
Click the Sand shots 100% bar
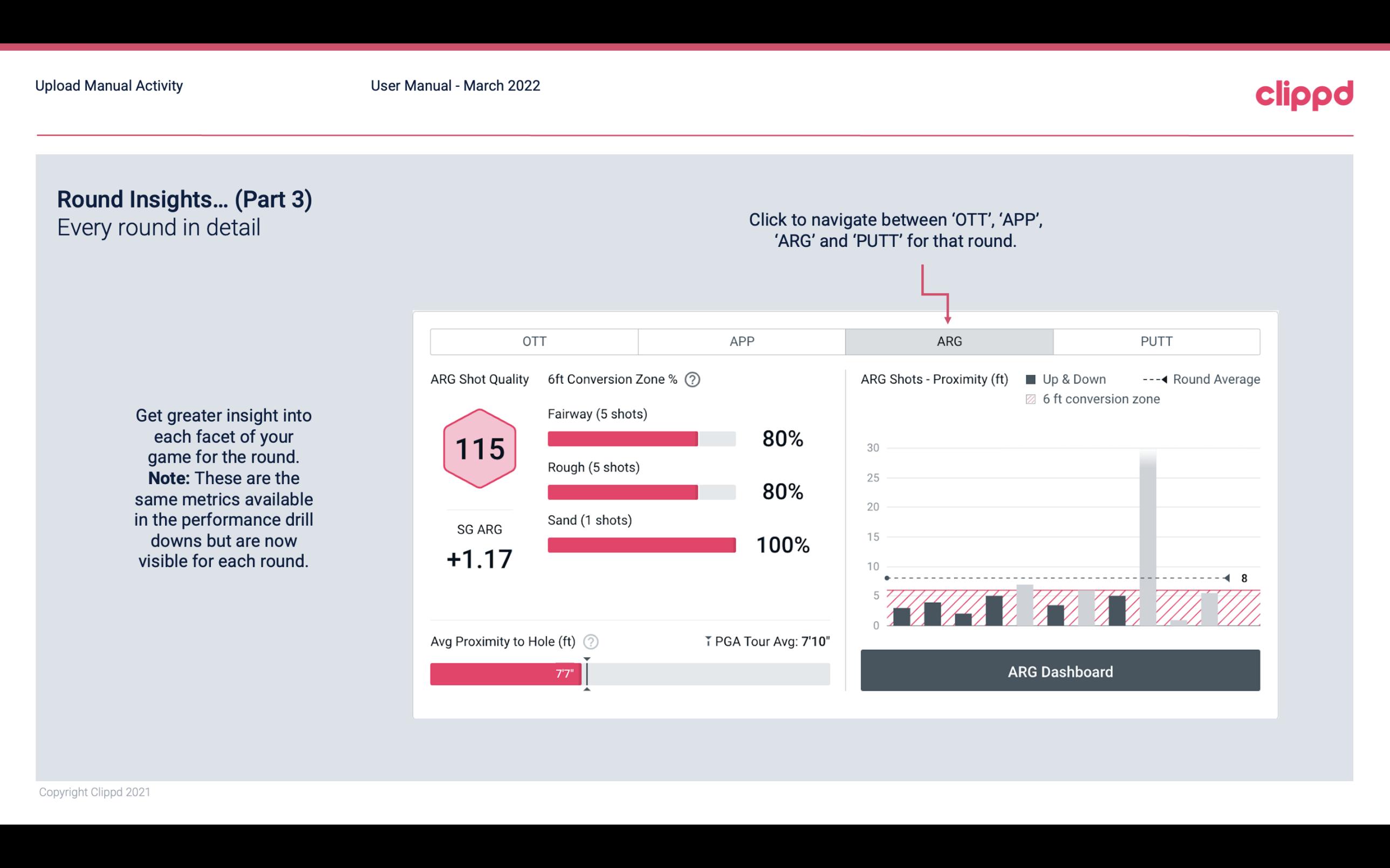[640, 544]
